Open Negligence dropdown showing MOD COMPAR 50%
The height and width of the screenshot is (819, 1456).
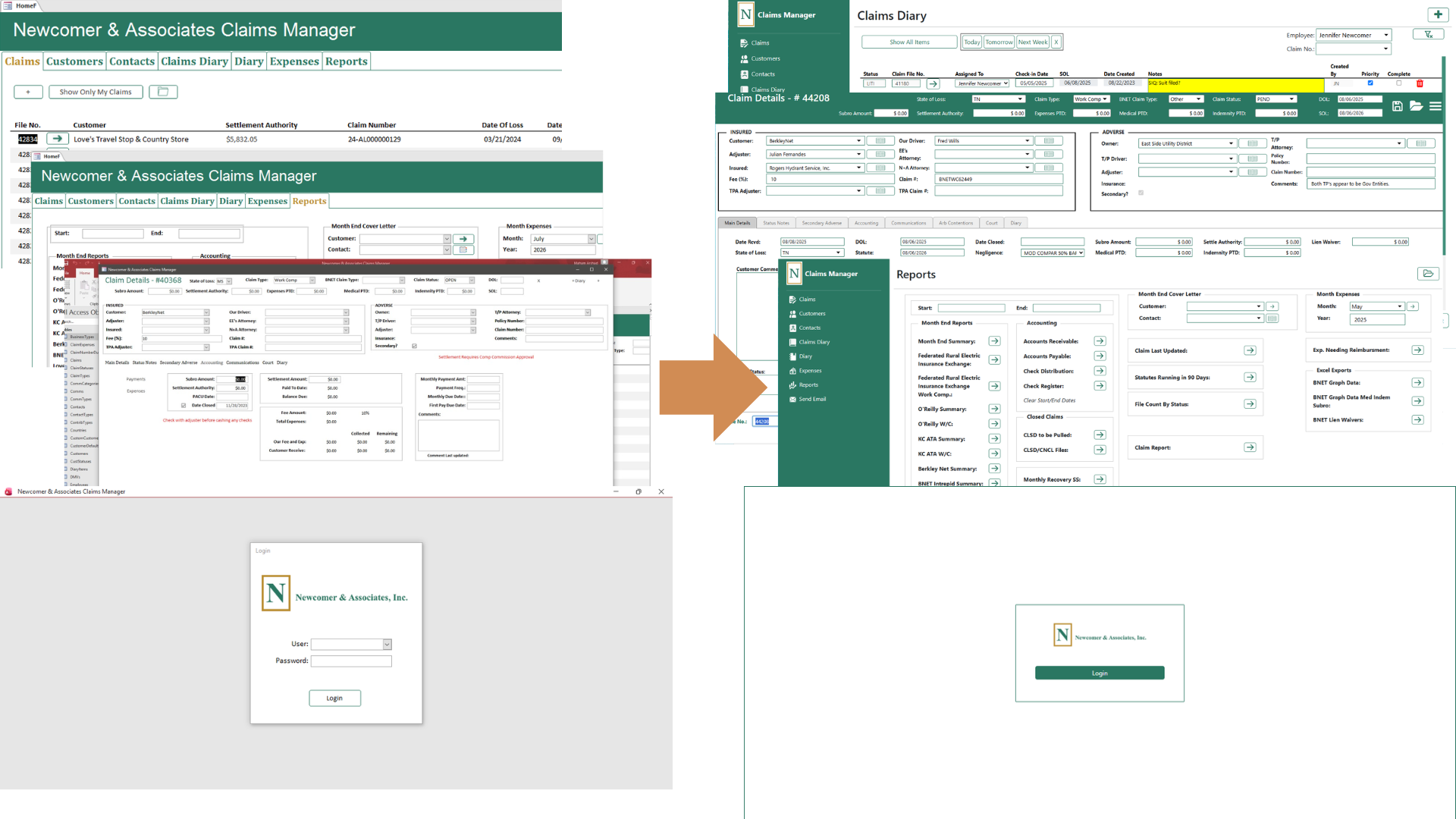1081,253
